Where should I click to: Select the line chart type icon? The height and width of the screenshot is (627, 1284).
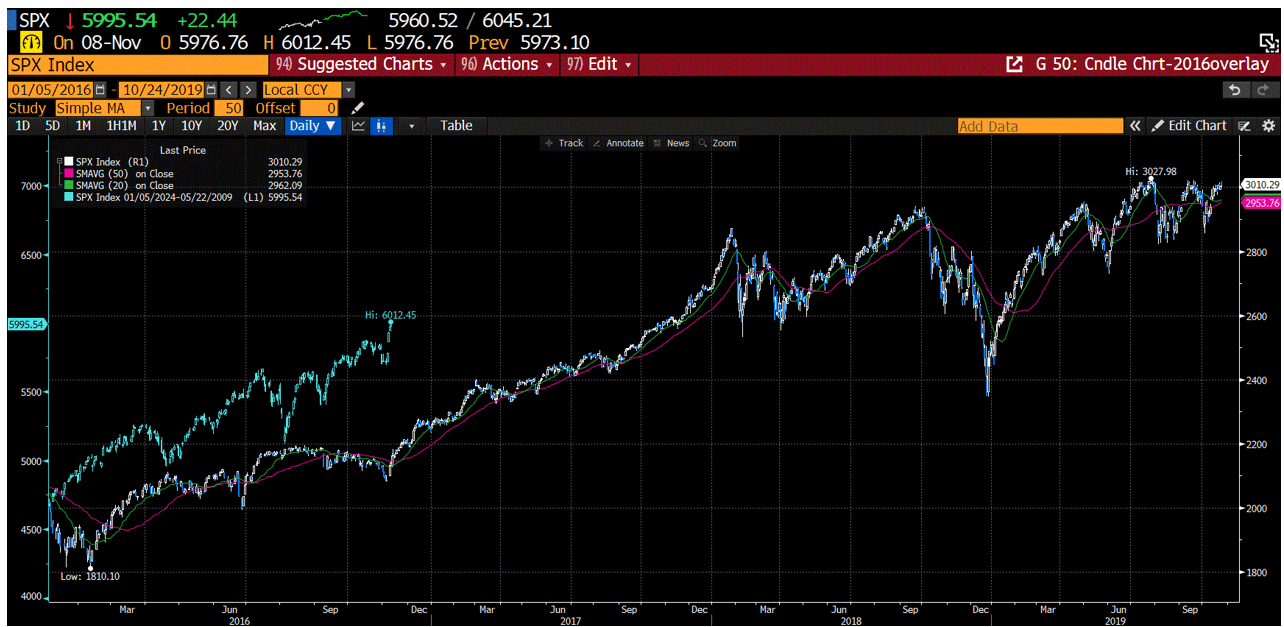pos(357,125)
